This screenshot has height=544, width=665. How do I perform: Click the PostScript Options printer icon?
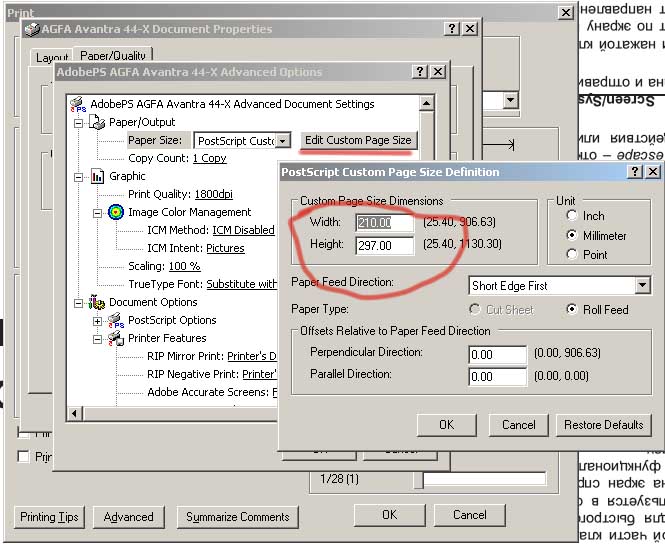click(116, 321)
